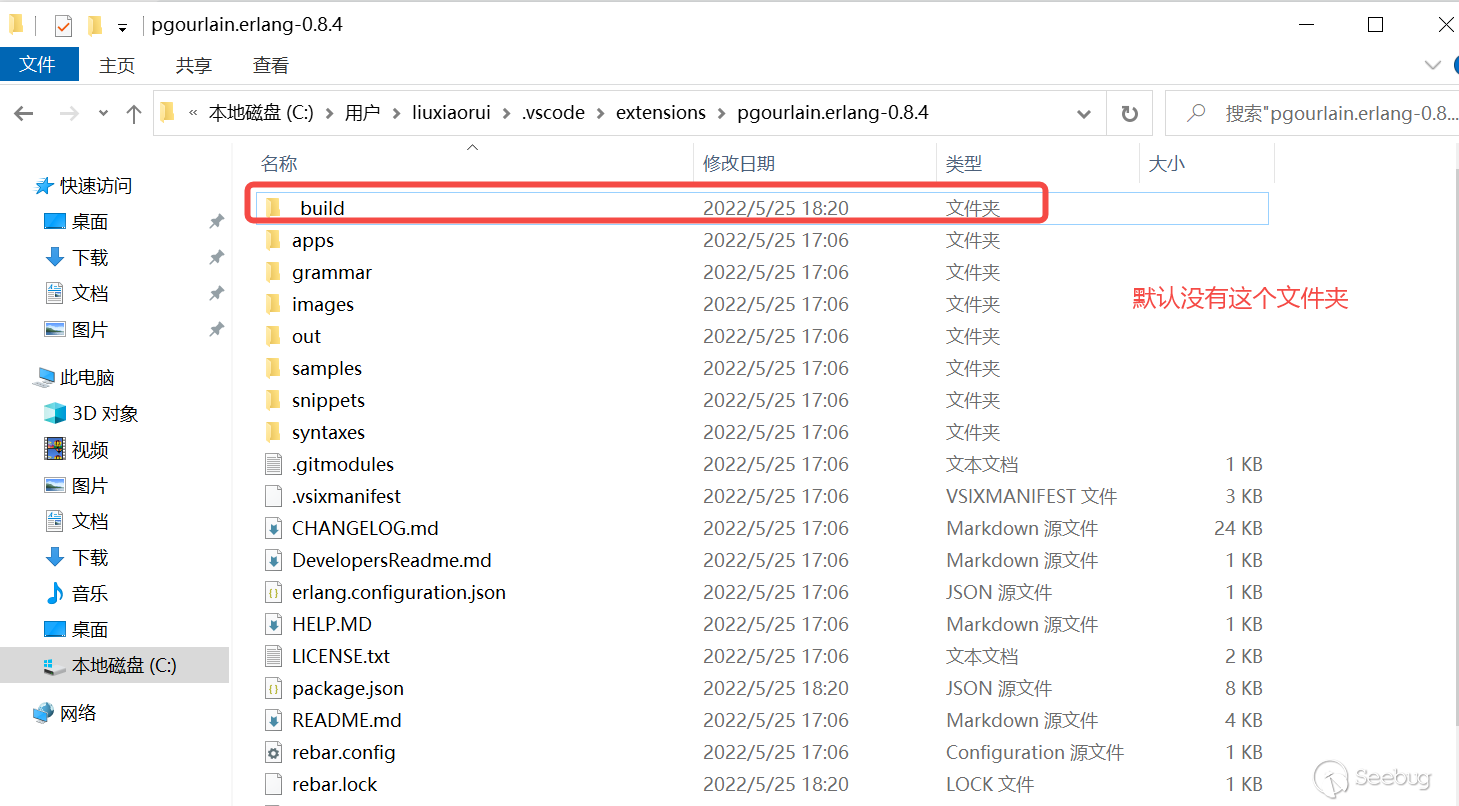Select 本地磁盘 (C:) in the address path
The width and height of the screenshot is (1459, 806).
tap(260, 113)
